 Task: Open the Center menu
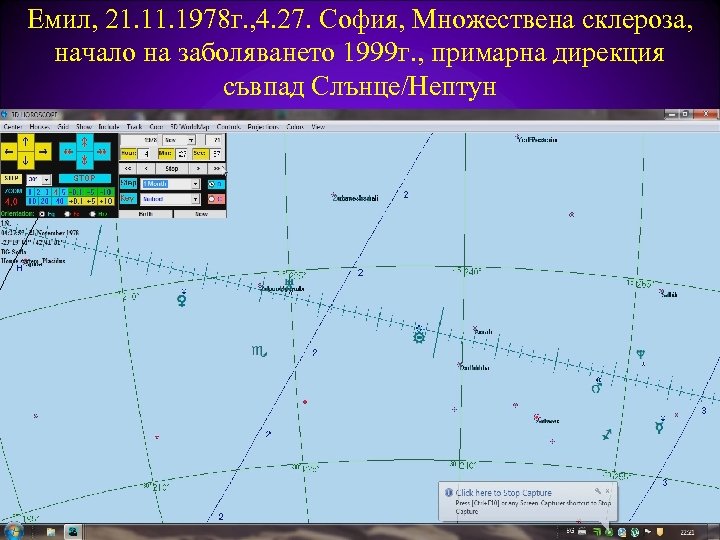click(x=13, y=127)
